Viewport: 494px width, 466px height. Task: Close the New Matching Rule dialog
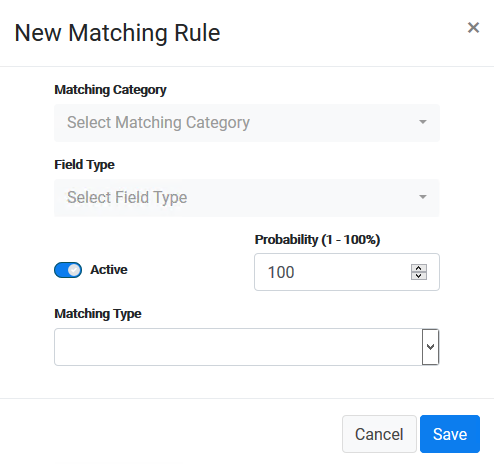[473, 28]
